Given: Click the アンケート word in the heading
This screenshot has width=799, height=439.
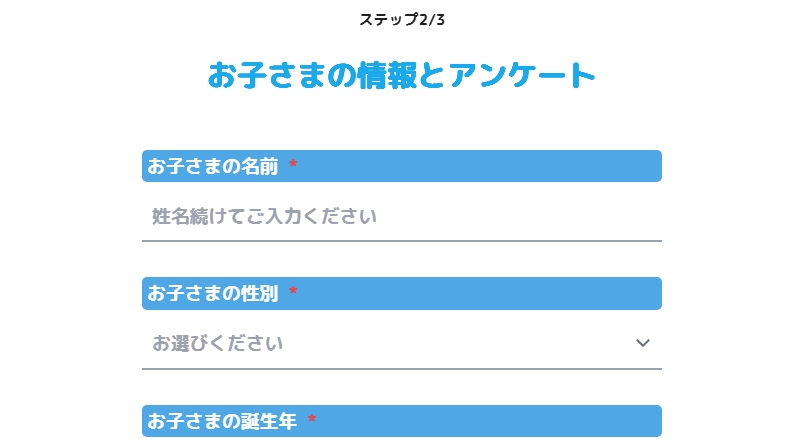Looking at the screenshot, I should pos(522,75).
